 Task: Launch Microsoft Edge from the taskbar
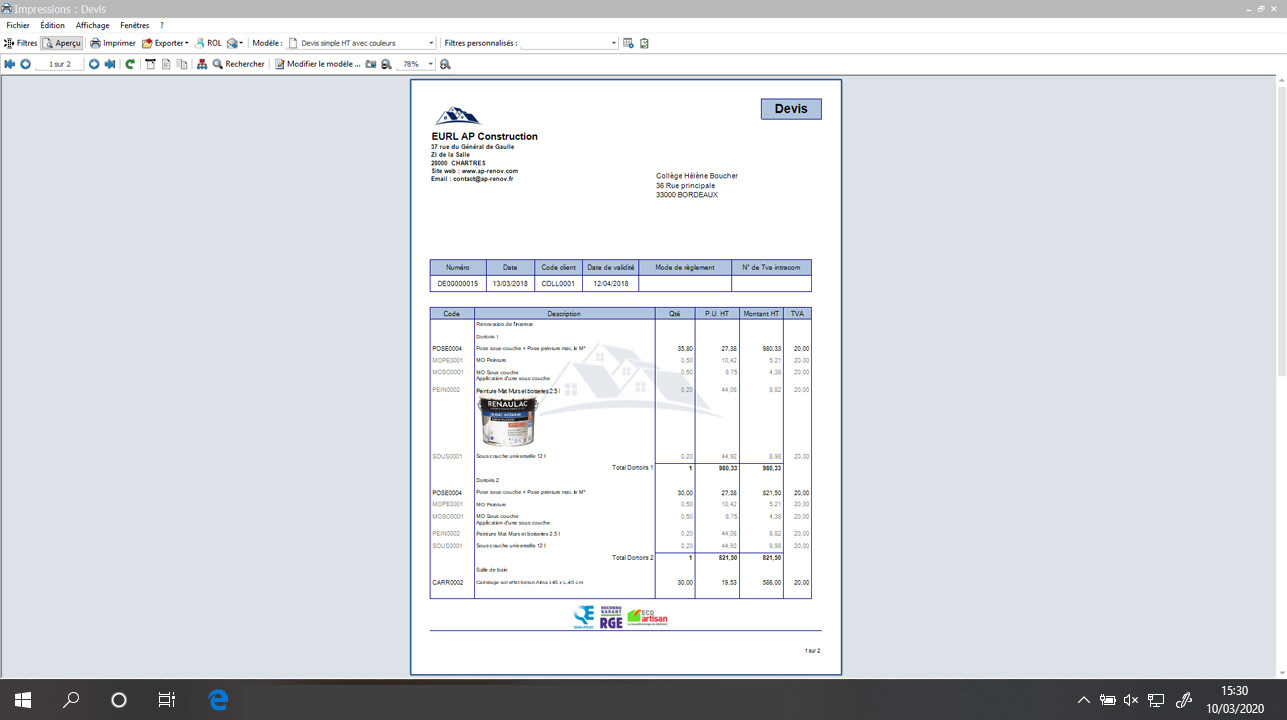[218, 700]
